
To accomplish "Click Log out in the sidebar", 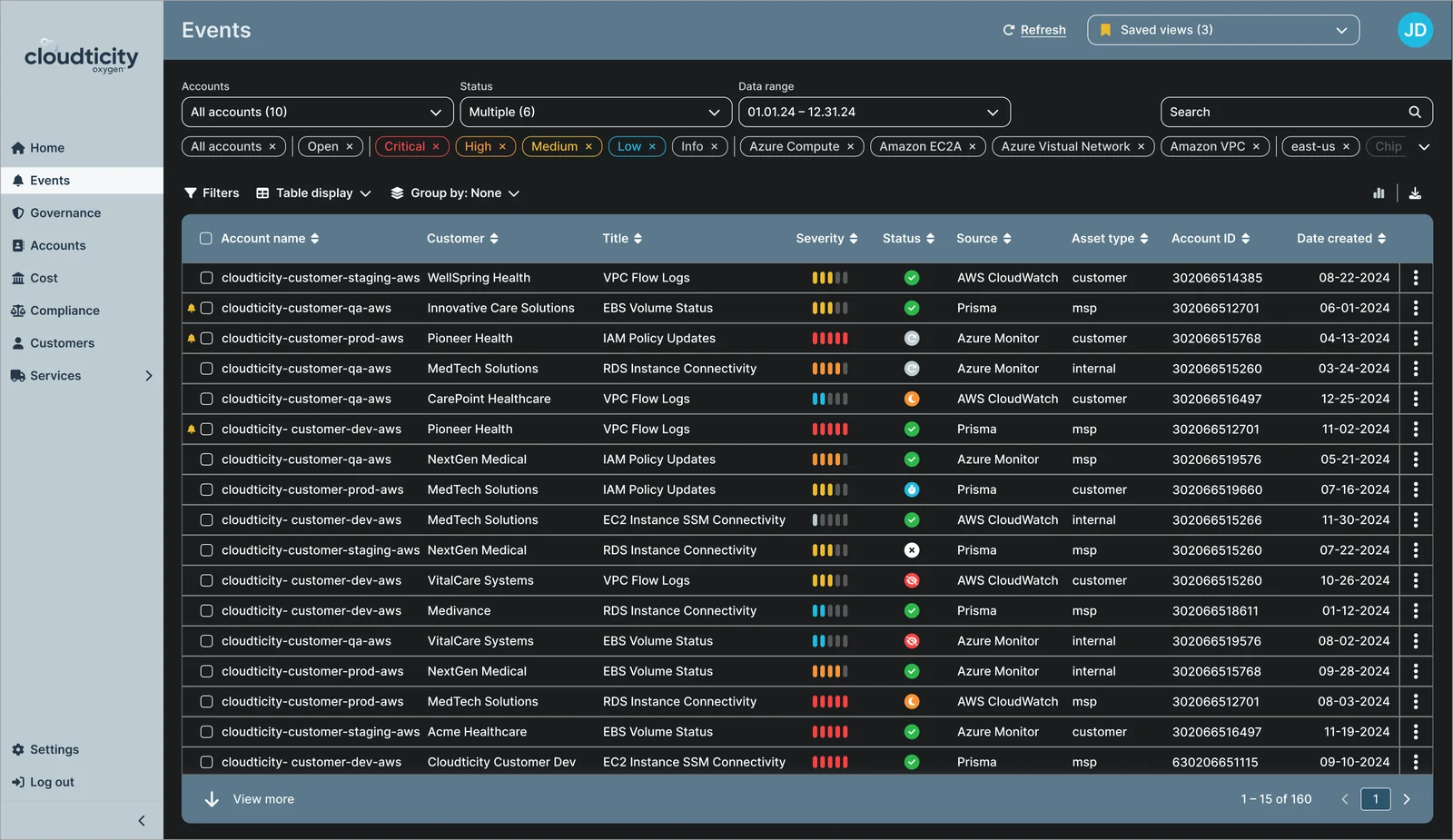I will point(43,782).
